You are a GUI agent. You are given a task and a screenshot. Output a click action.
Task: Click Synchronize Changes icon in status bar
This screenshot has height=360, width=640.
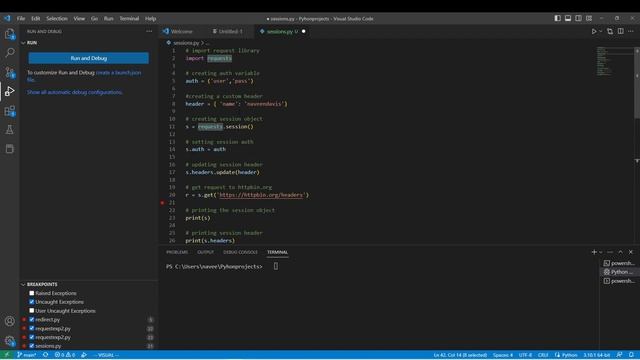[x=45, y=355]
